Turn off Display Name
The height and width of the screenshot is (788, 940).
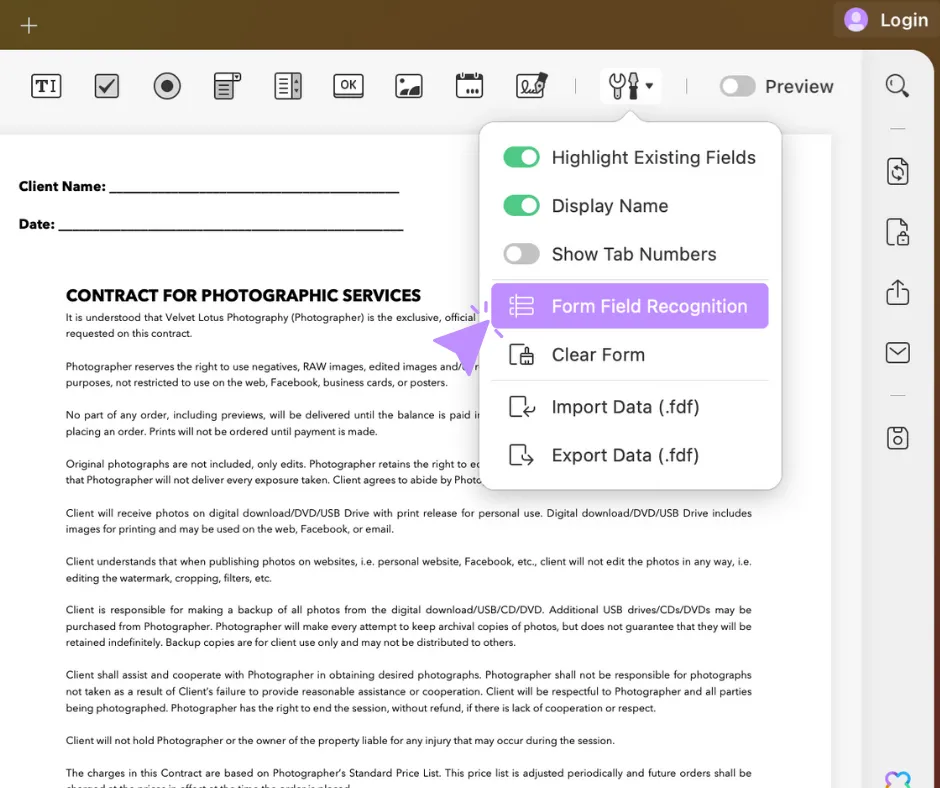coord(520,205)
